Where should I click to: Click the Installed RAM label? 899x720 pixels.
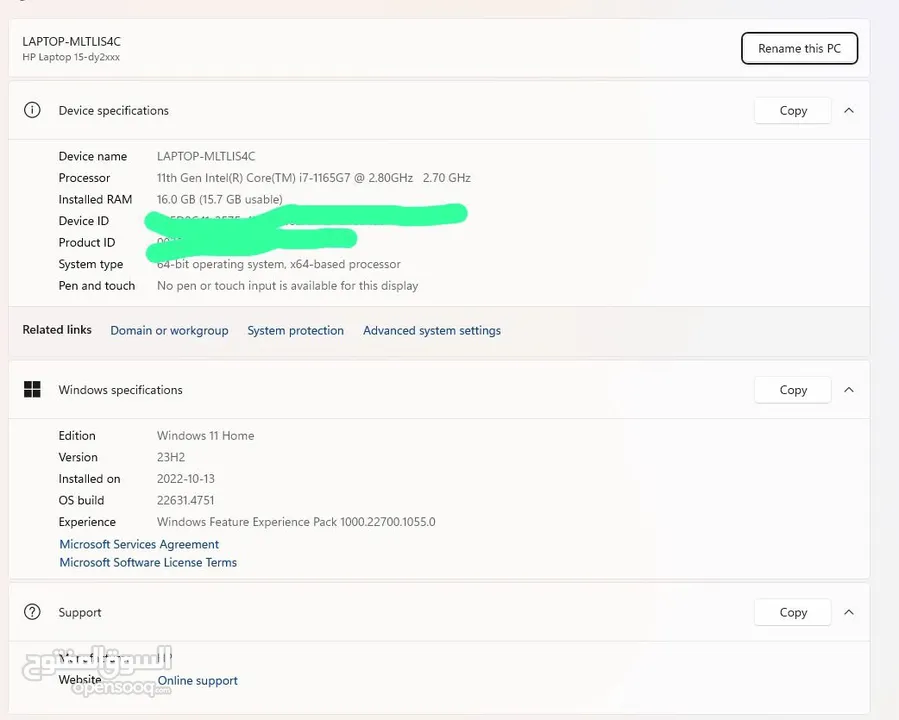click(x=95, y=199)
